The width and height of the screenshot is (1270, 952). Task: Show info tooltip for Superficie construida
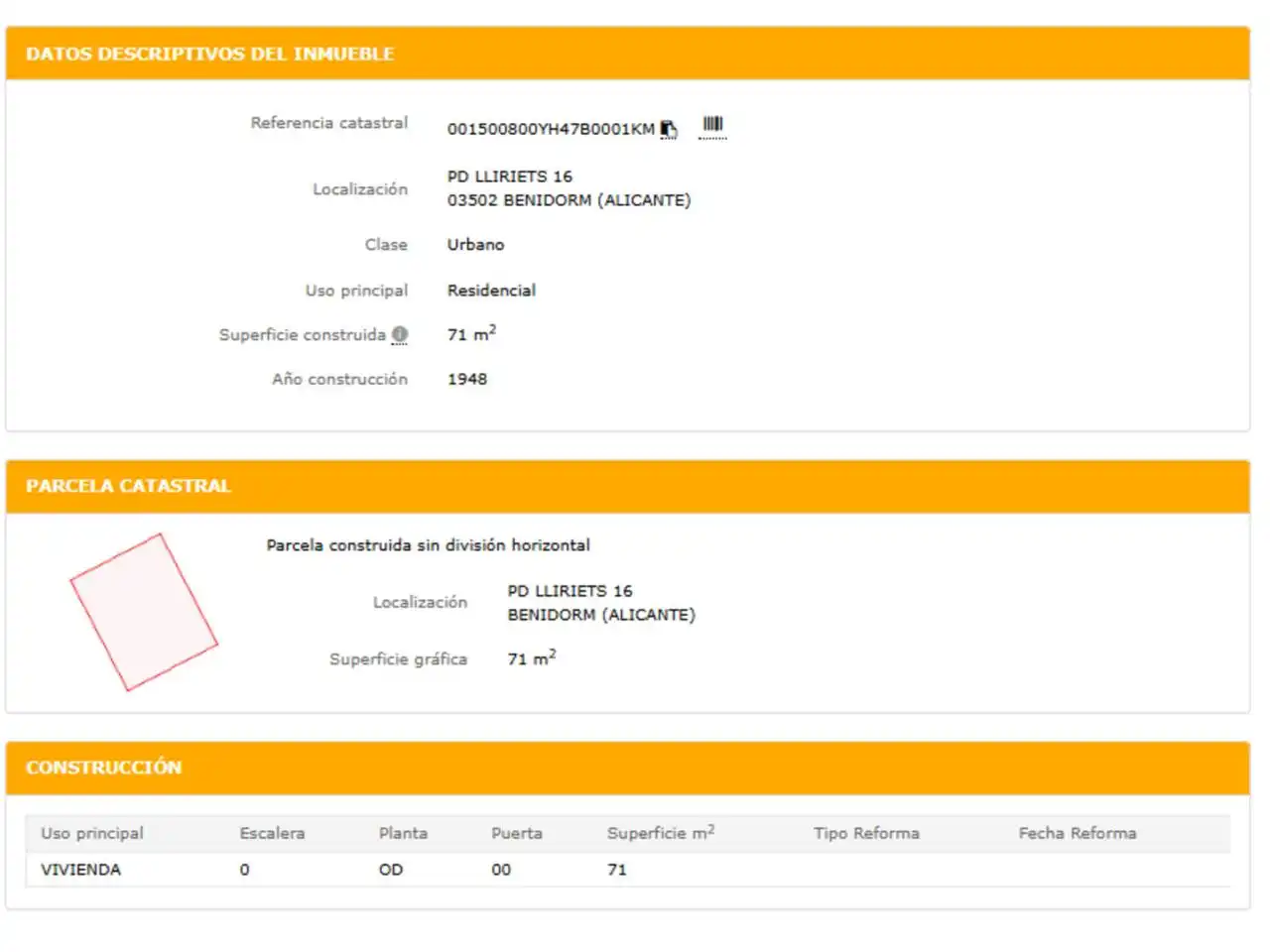point(400,335)
